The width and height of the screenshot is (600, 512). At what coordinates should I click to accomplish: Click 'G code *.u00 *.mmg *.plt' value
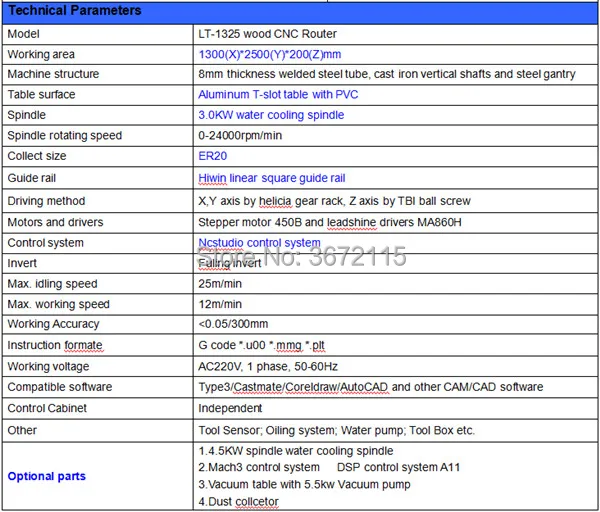(x=262, y=345)
